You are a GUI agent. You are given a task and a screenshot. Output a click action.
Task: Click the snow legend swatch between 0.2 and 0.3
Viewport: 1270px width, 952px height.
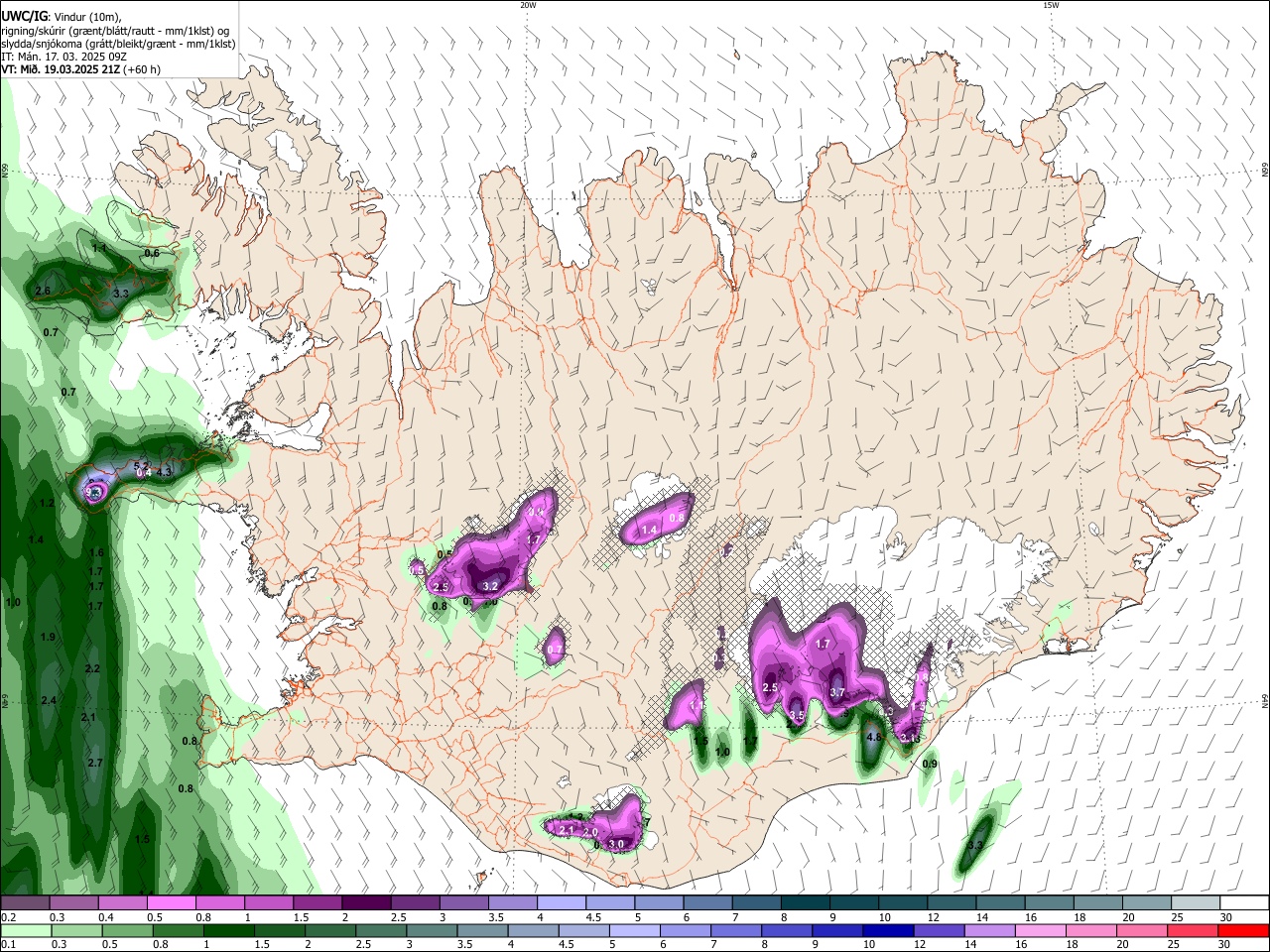point(25,903)
